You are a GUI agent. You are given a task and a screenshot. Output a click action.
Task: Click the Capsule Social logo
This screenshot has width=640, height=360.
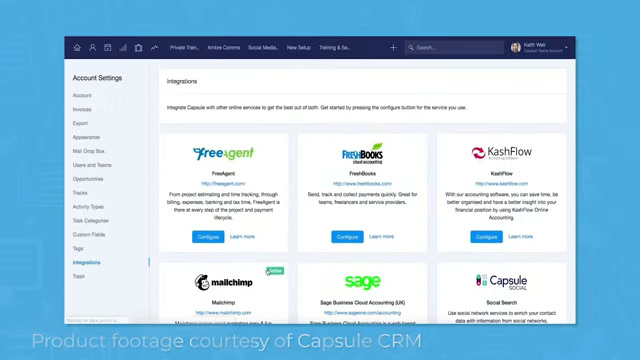(502, 282)
